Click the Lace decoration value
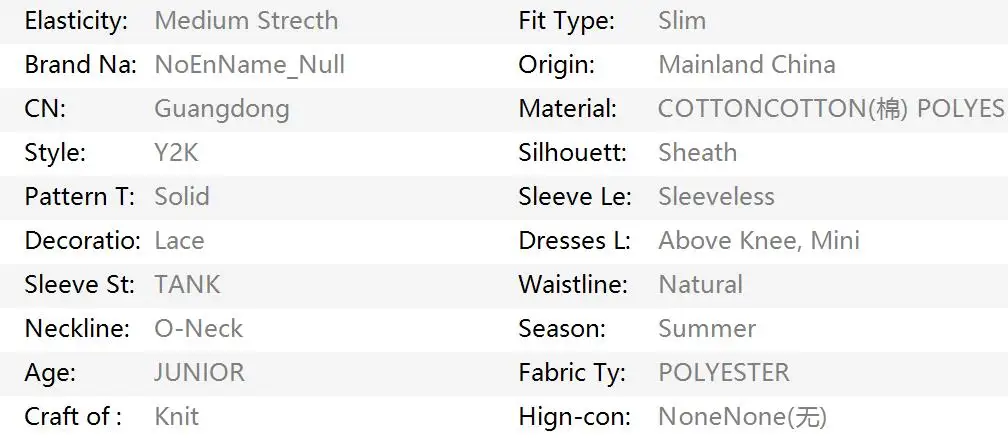 click(179, 241)
